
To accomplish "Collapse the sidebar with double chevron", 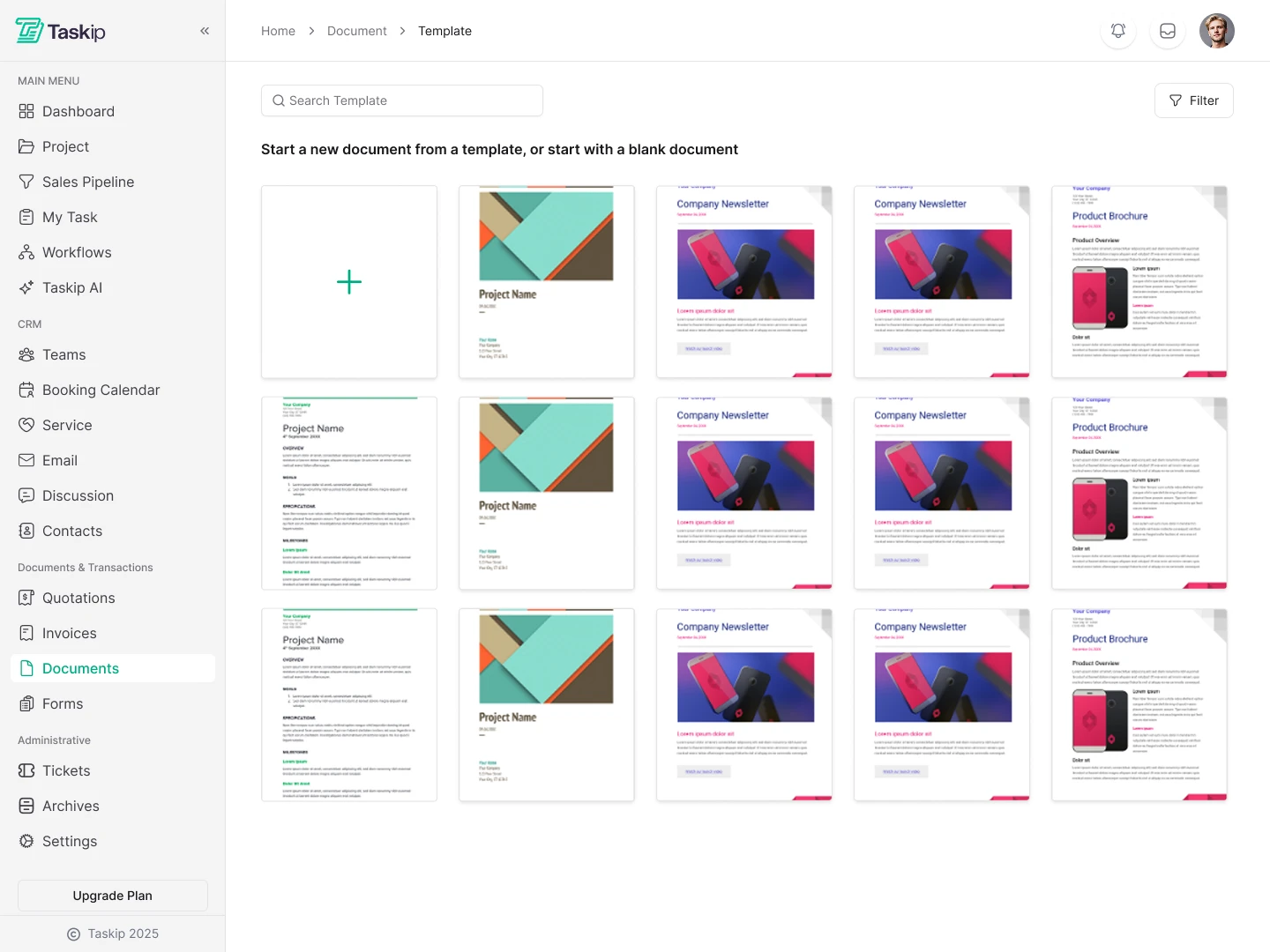I will pos(205,31).
